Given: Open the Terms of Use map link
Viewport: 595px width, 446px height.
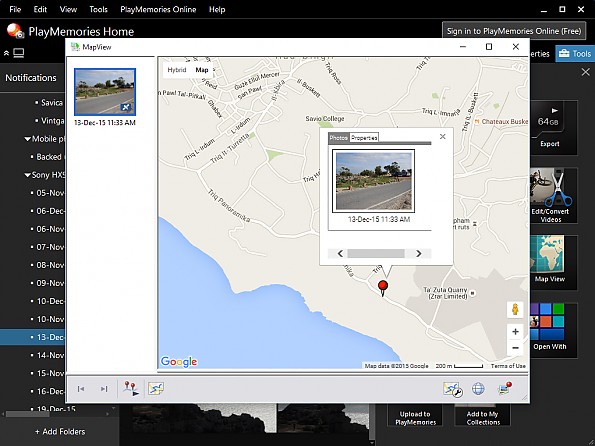Looking at the screenshot, I should [x=508, y=366].
